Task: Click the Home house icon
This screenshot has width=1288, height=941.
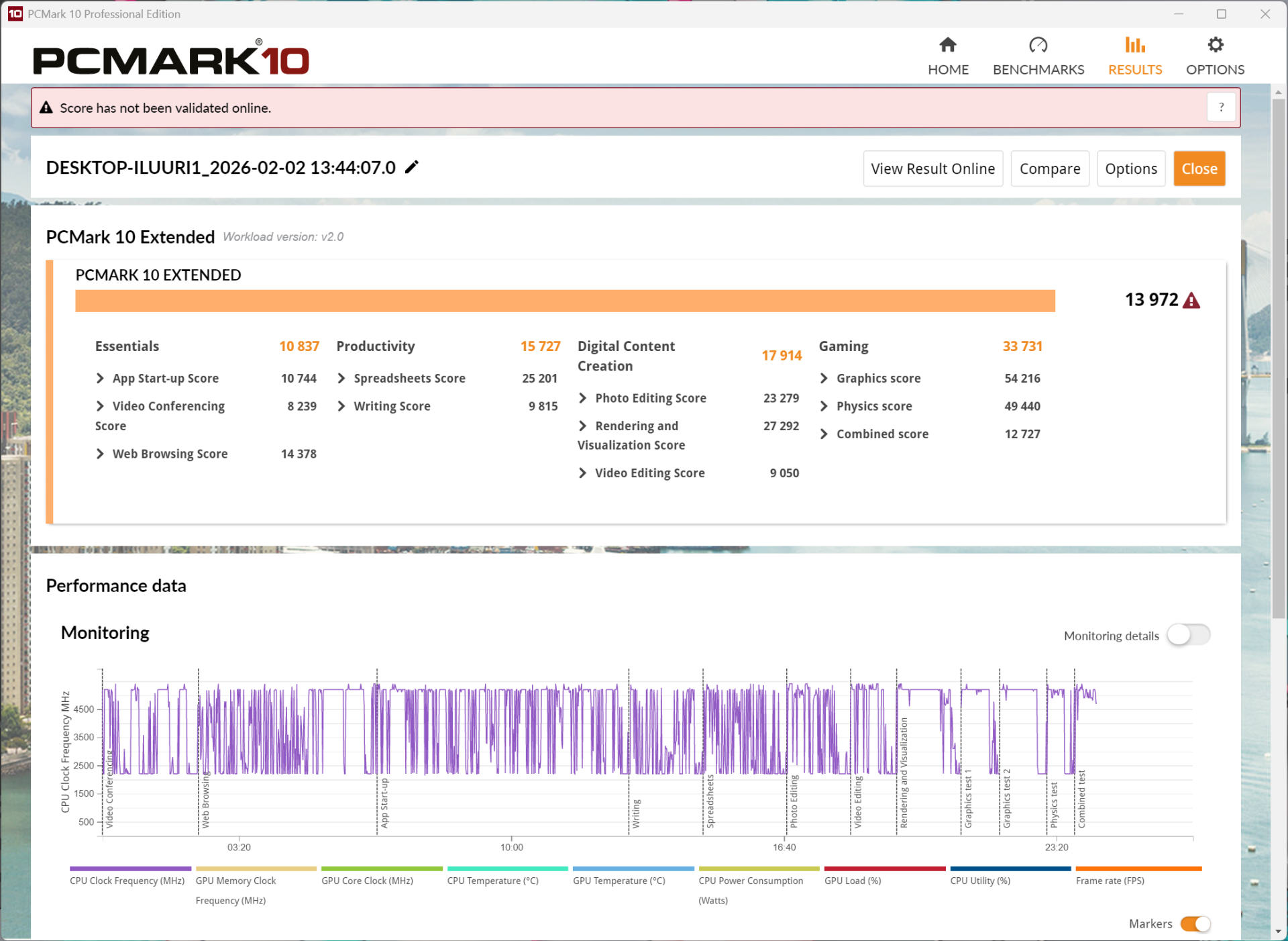Action: coord(947,45)
